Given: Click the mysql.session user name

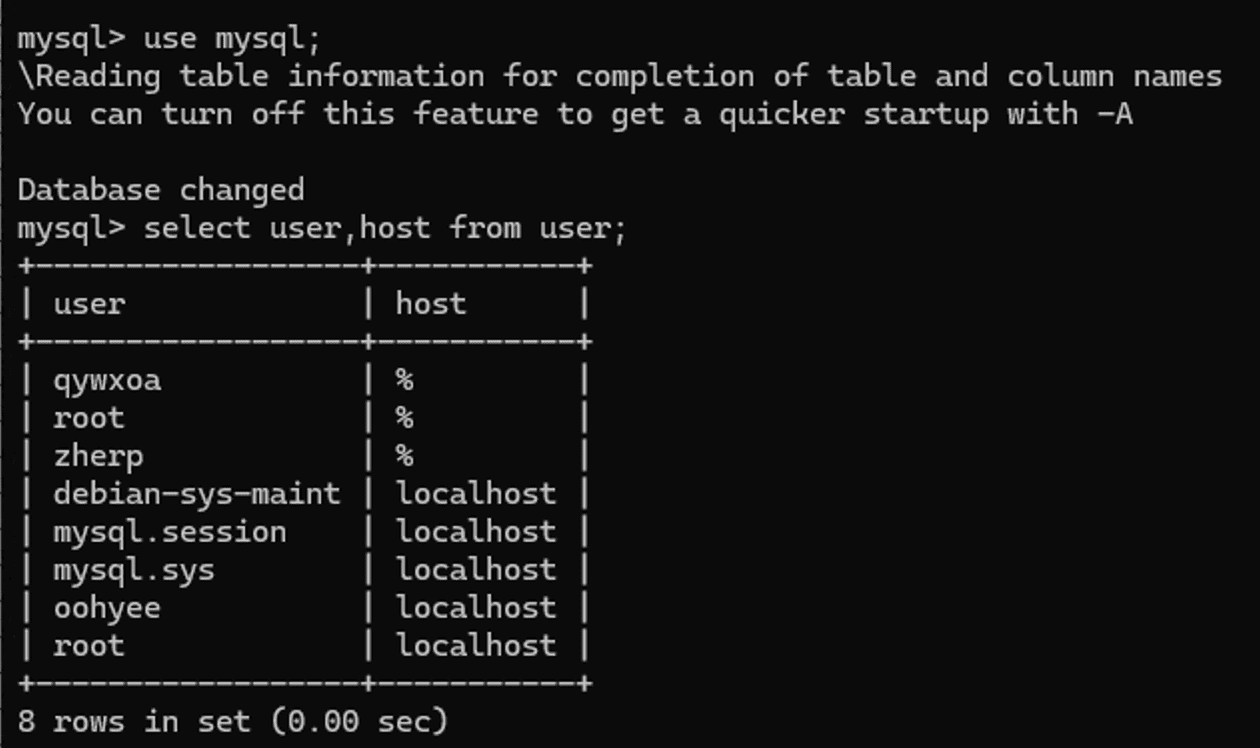Looking at the screenshot, I should [170, 532].
